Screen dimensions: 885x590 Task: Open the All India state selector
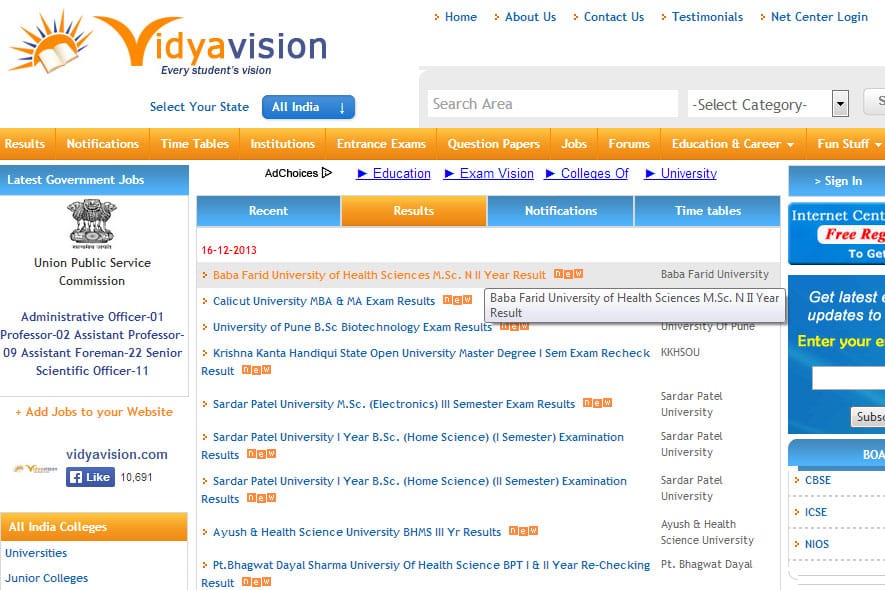coord(308,107)
